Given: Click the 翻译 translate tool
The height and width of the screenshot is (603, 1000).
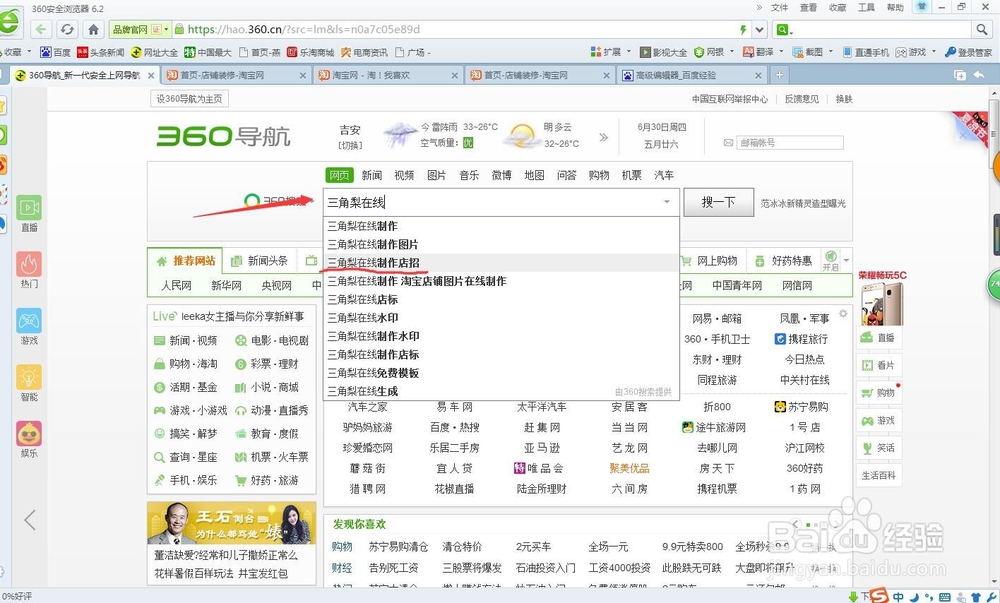Looking at the screenshot, I should click(758, 52).
